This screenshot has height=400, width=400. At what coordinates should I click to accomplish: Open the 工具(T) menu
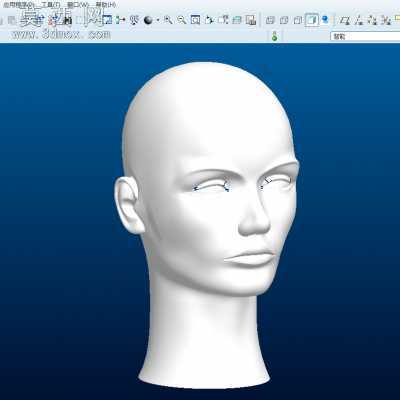51,5
